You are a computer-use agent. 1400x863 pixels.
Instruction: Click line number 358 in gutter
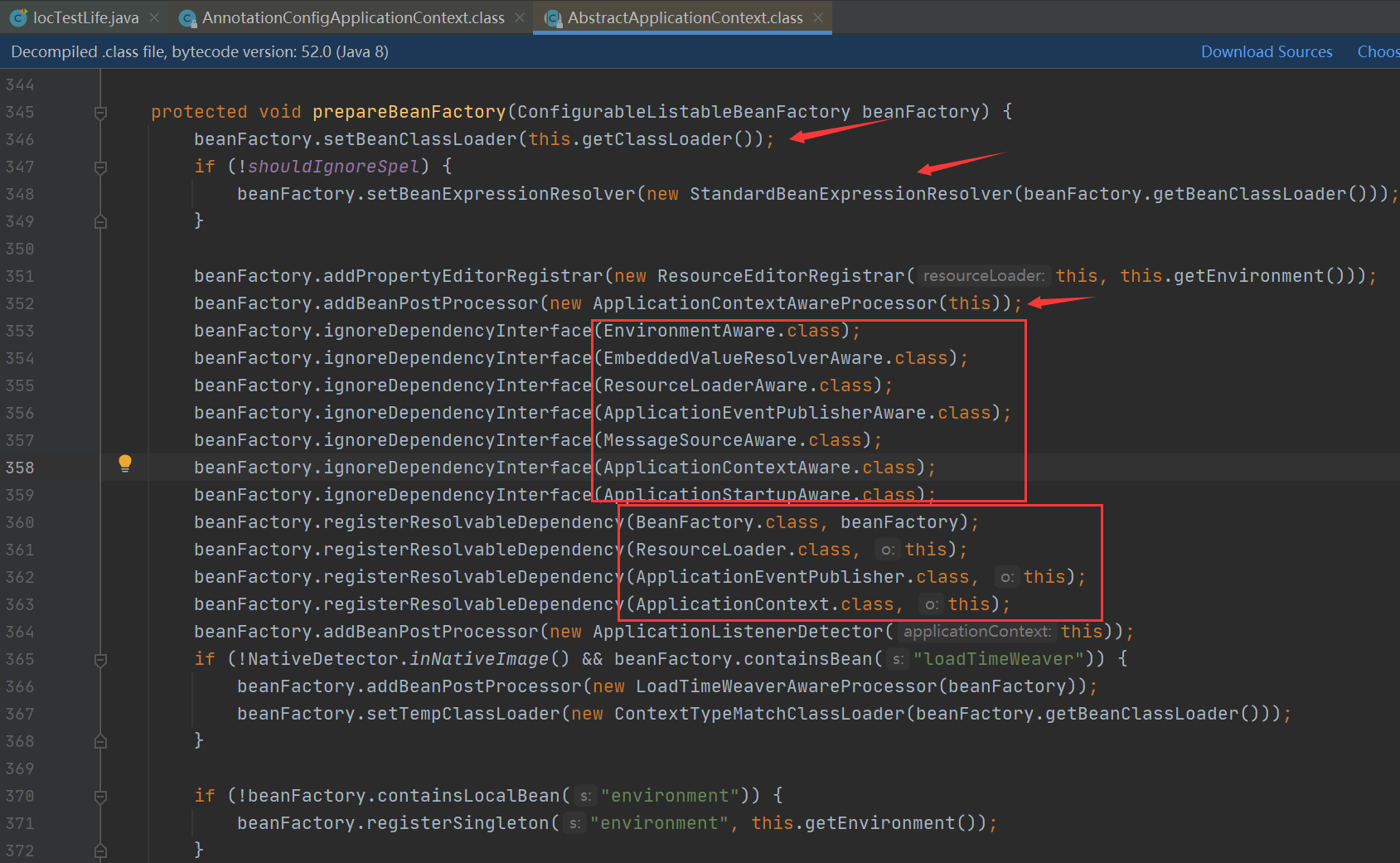[20, 468]
